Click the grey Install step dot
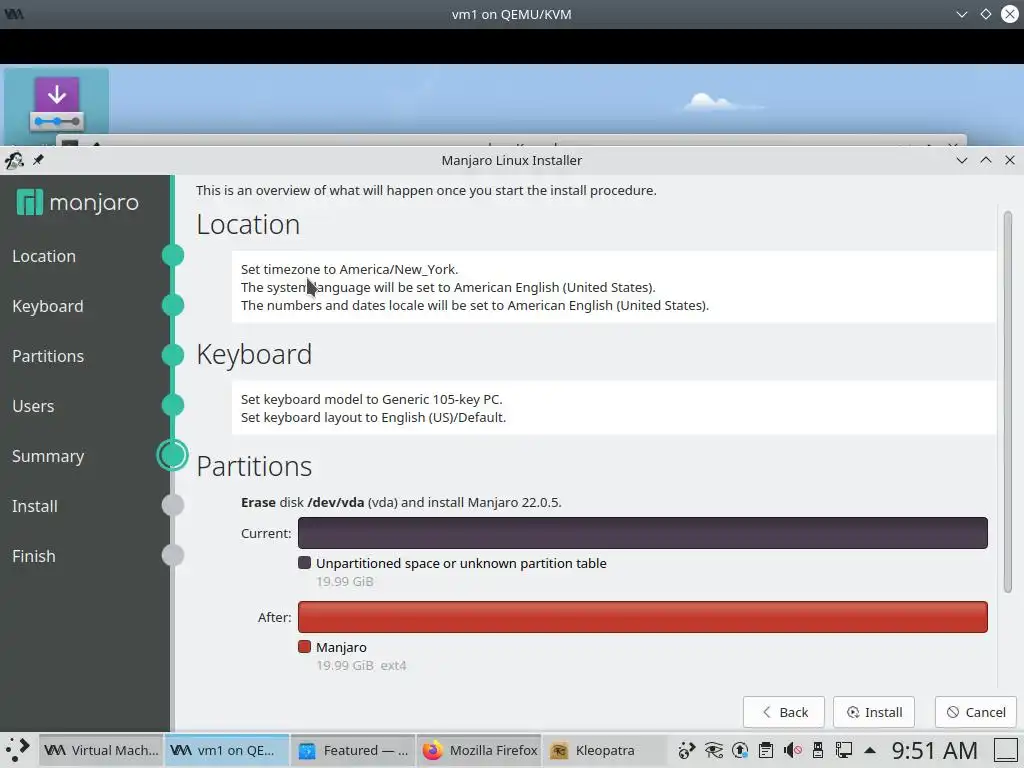Image resolution: width=1024 pixels, height=768 pixels. point(172,505)
